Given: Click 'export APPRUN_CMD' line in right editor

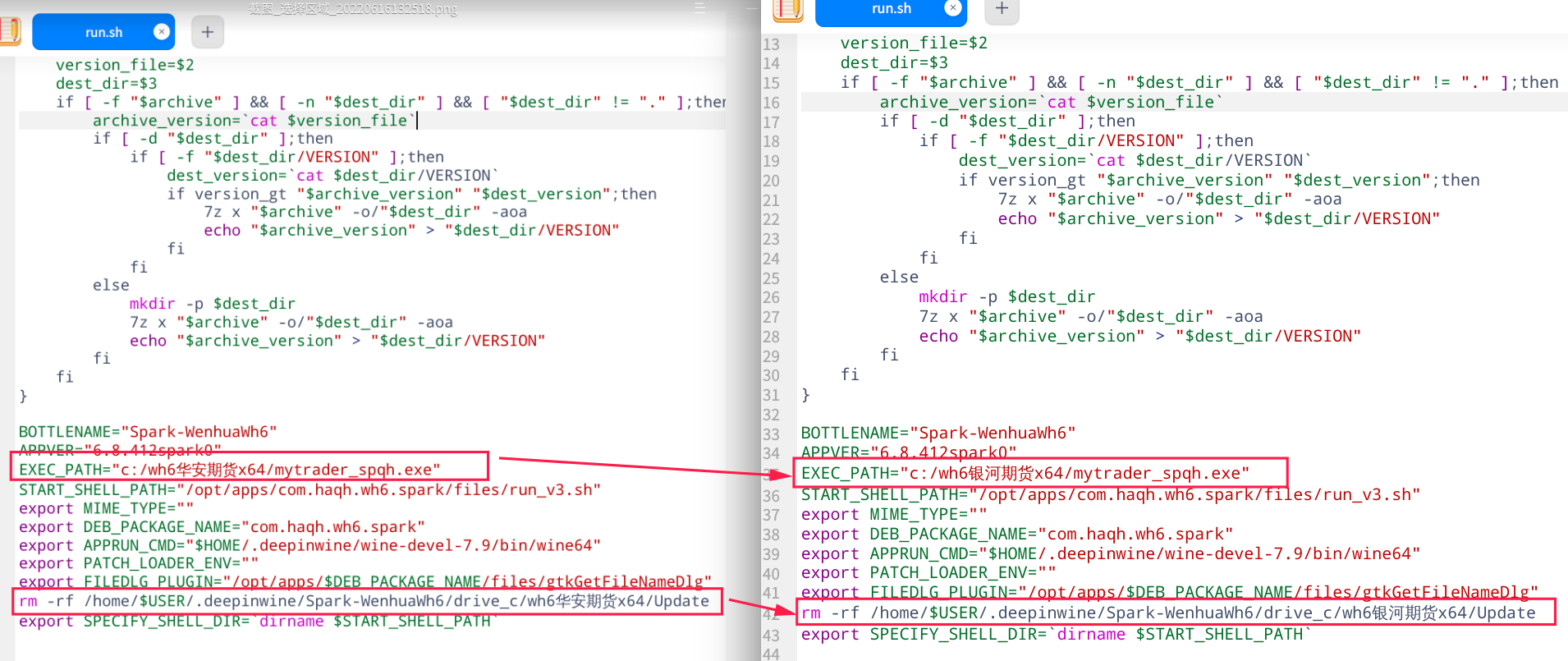Looking at the screenshot, I should tap(1111, 553).
